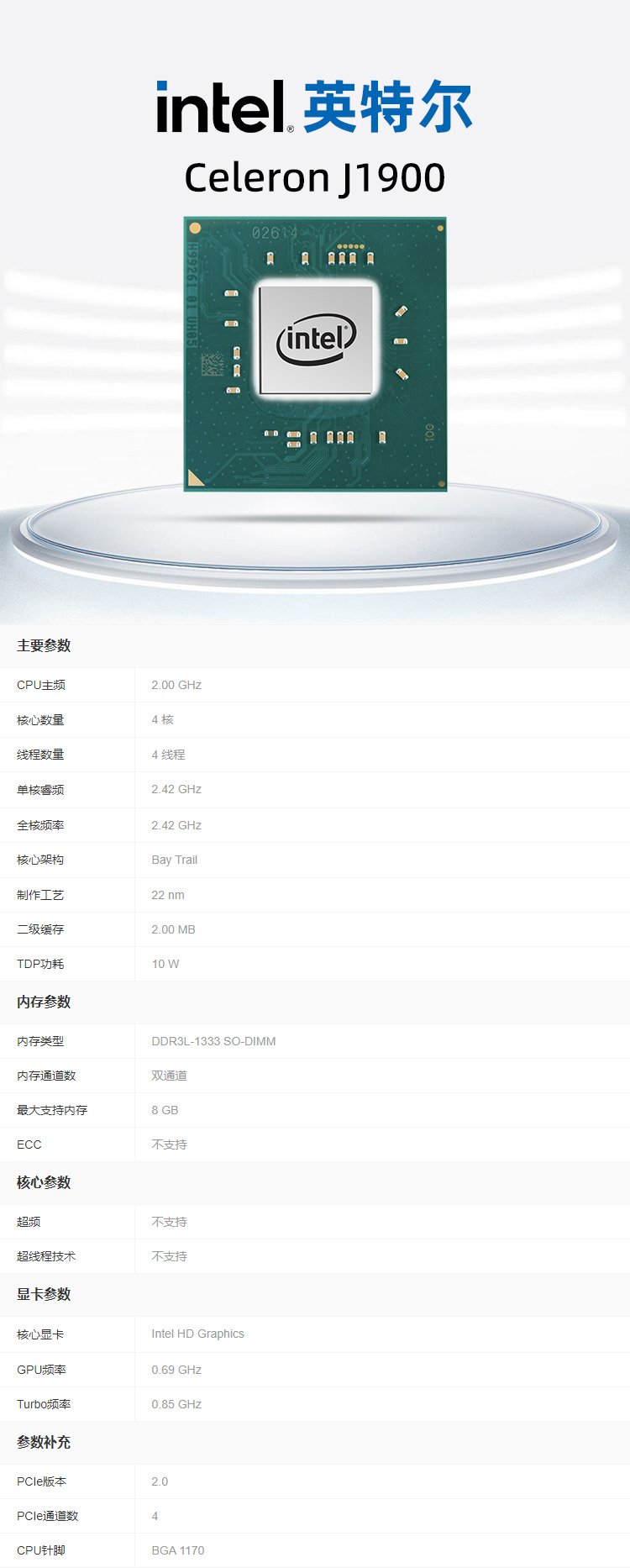Click the Intel logo at the top

tap(225, 107)
